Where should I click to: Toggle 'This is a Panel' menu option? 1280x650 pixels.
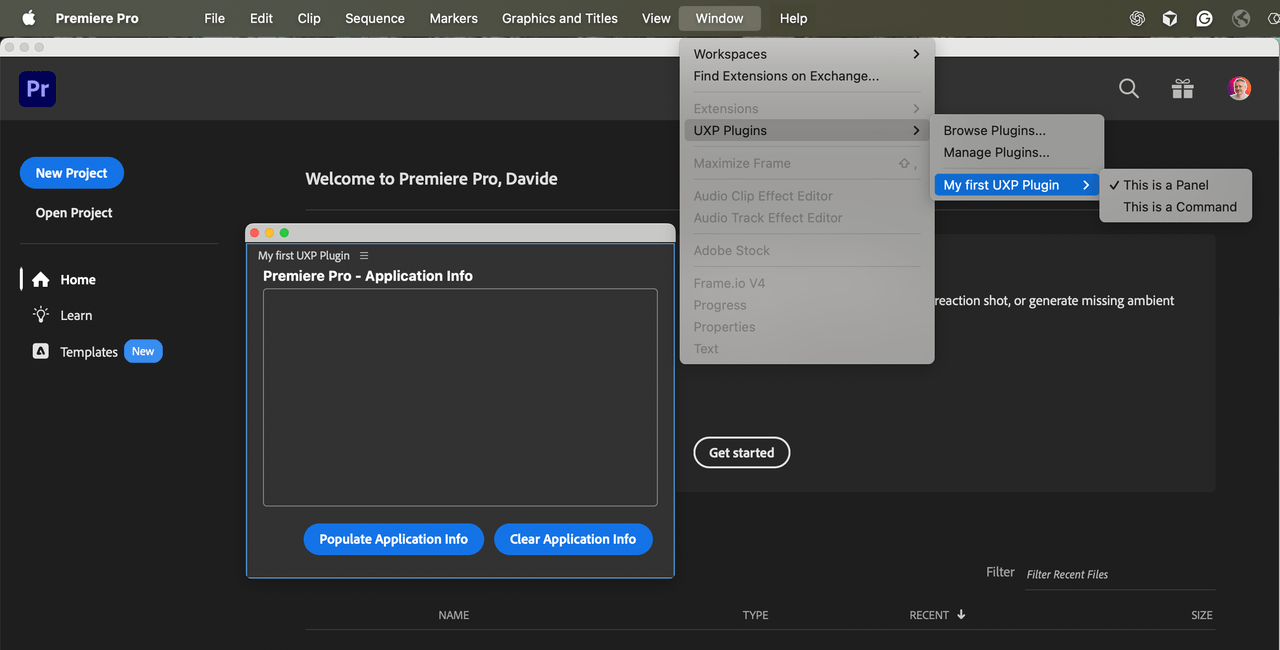[x=1165, y=185]
